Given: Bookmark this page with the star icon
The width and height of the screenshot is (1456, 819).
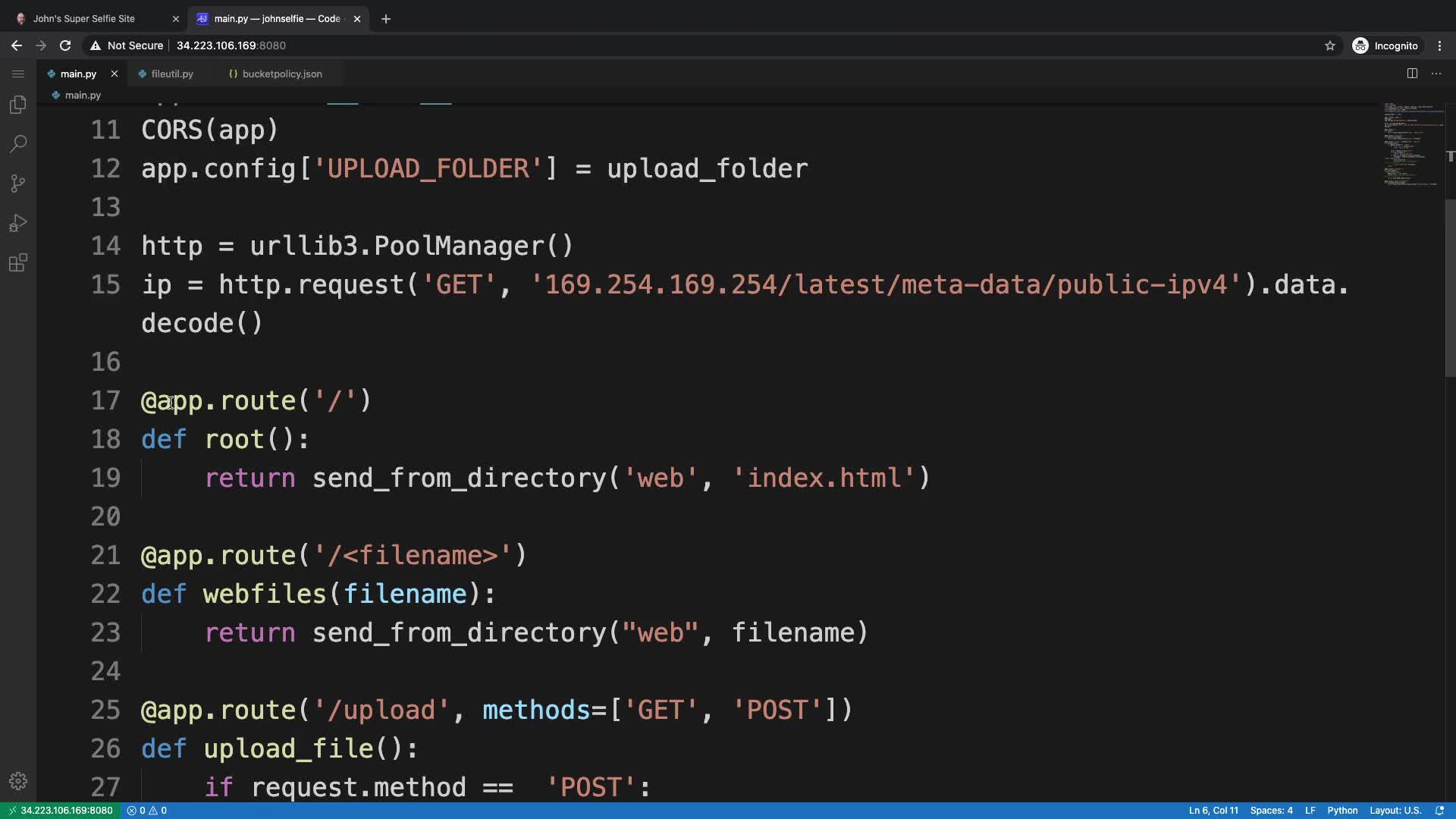Looking at the screenshot, I should pyautogui.click(x=1329, y=45).
